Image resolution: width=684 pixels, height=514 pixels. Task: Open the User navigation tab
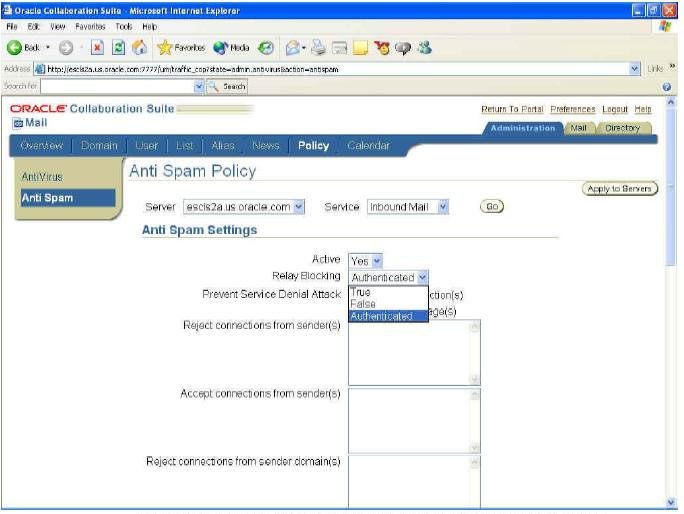click(146, 146)
